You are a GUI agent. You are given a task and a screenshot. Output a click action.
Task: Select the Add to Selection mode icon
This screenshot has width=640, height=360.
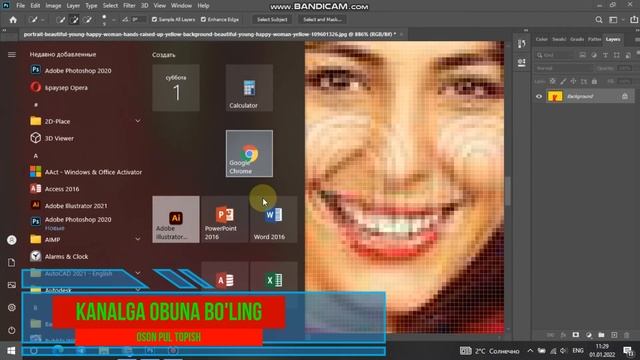coord(74,20)
